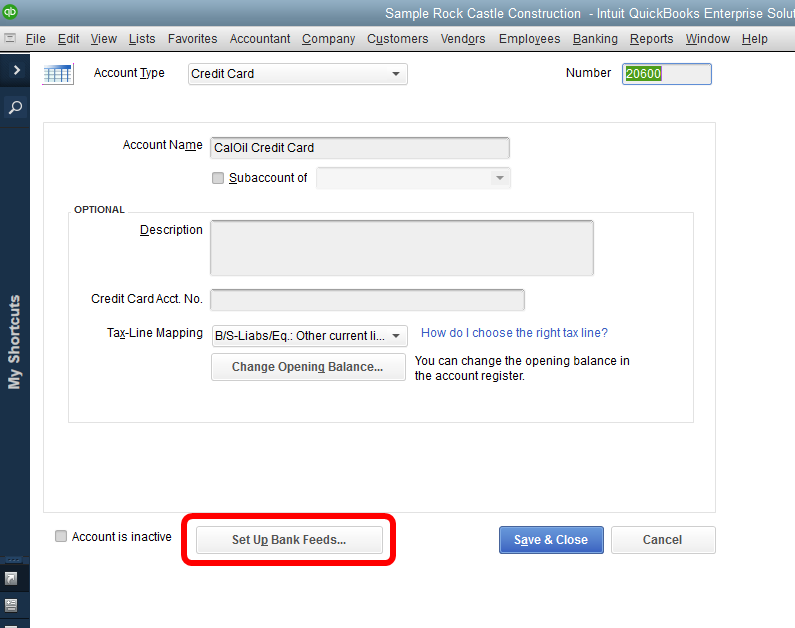Image resolution: width=795 pixels, height=628 pixels.
Task: Open the View menu
Action: point(104,39)
